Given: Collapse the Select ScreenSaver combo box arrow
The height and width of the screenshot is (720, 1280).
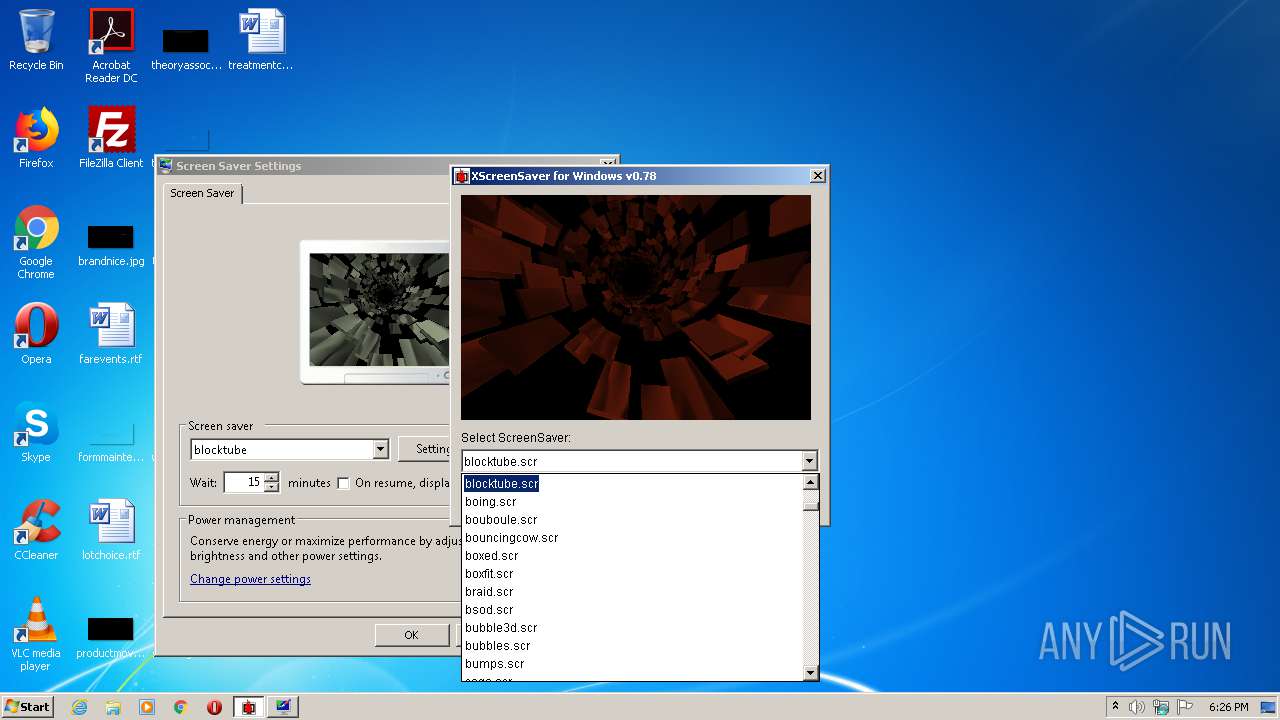Looking at the screenshot, I should [809, 461].
